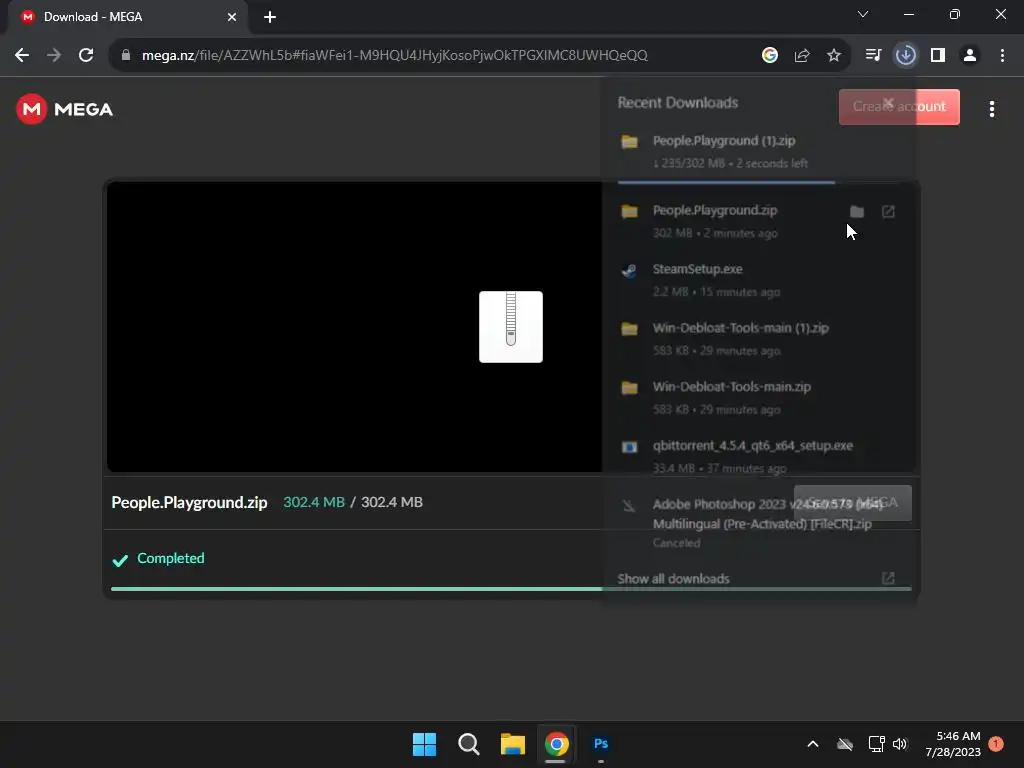The height and width of the screenshot is (768, 1024).
Task: Click the browser forward arrow
Action: point(54,56)
